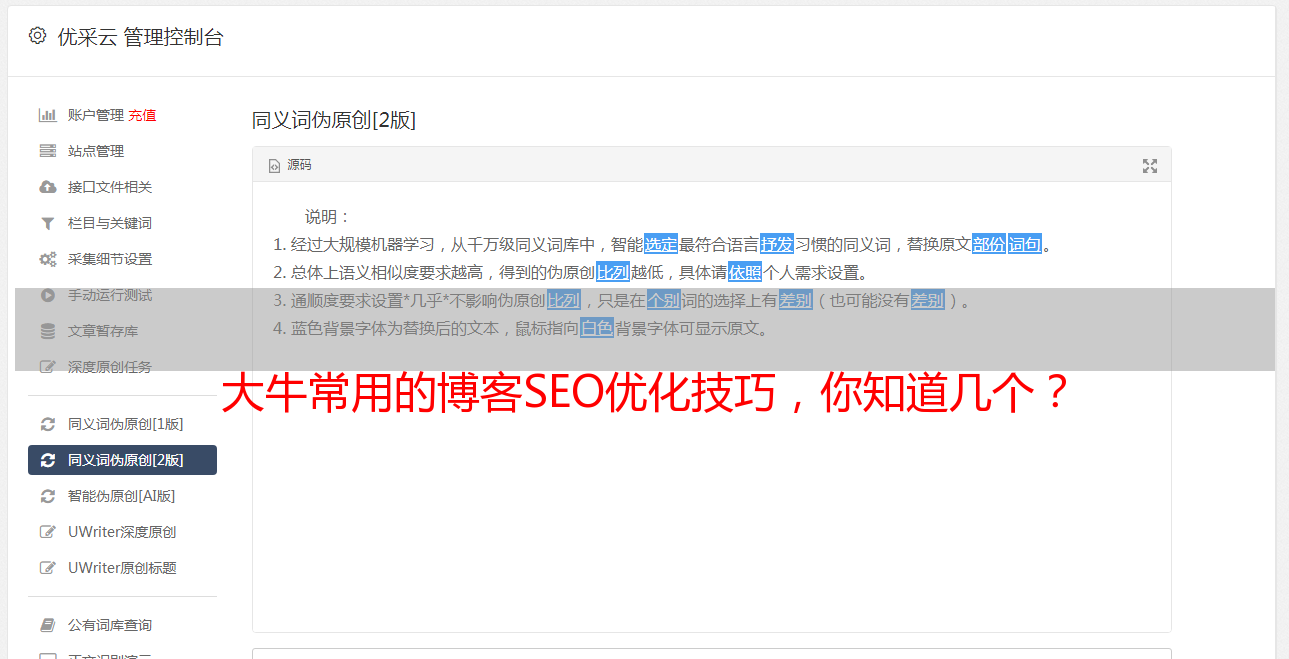Click the red headline about 博客SEO优化技巧
The height and width of the screenshot is (659, 1289).
click(647, 395)
